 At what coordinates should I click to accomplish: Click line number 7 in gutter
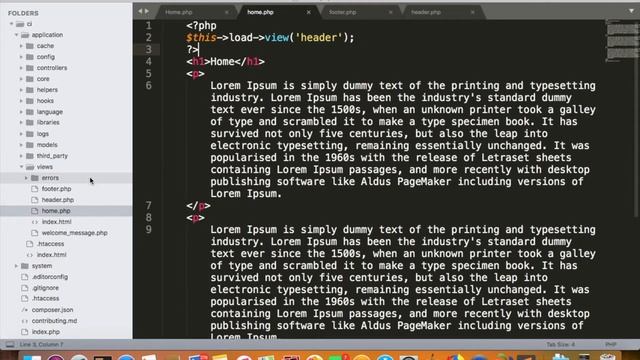click(x=149, y=206)
